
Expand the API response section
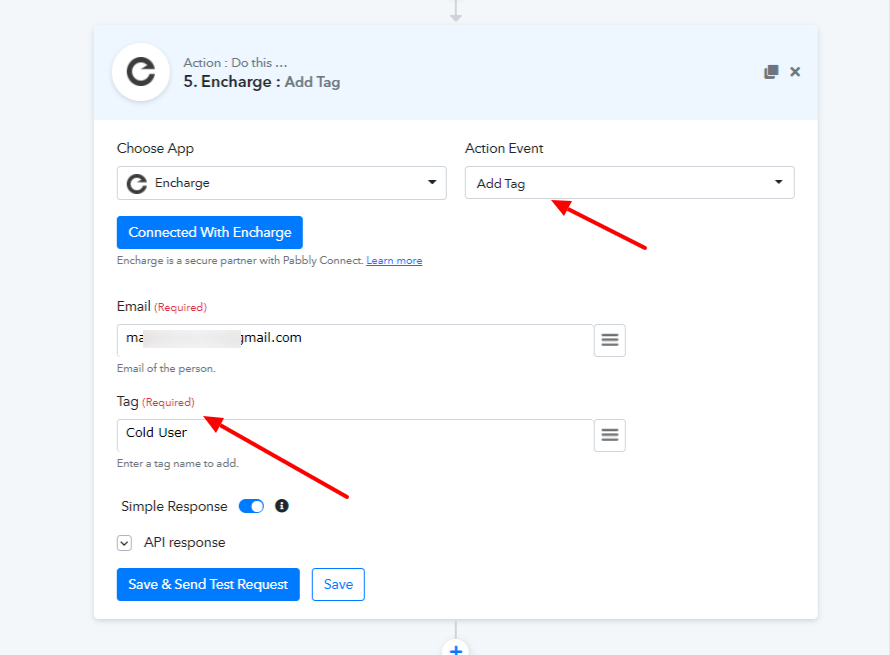(124, 543)
